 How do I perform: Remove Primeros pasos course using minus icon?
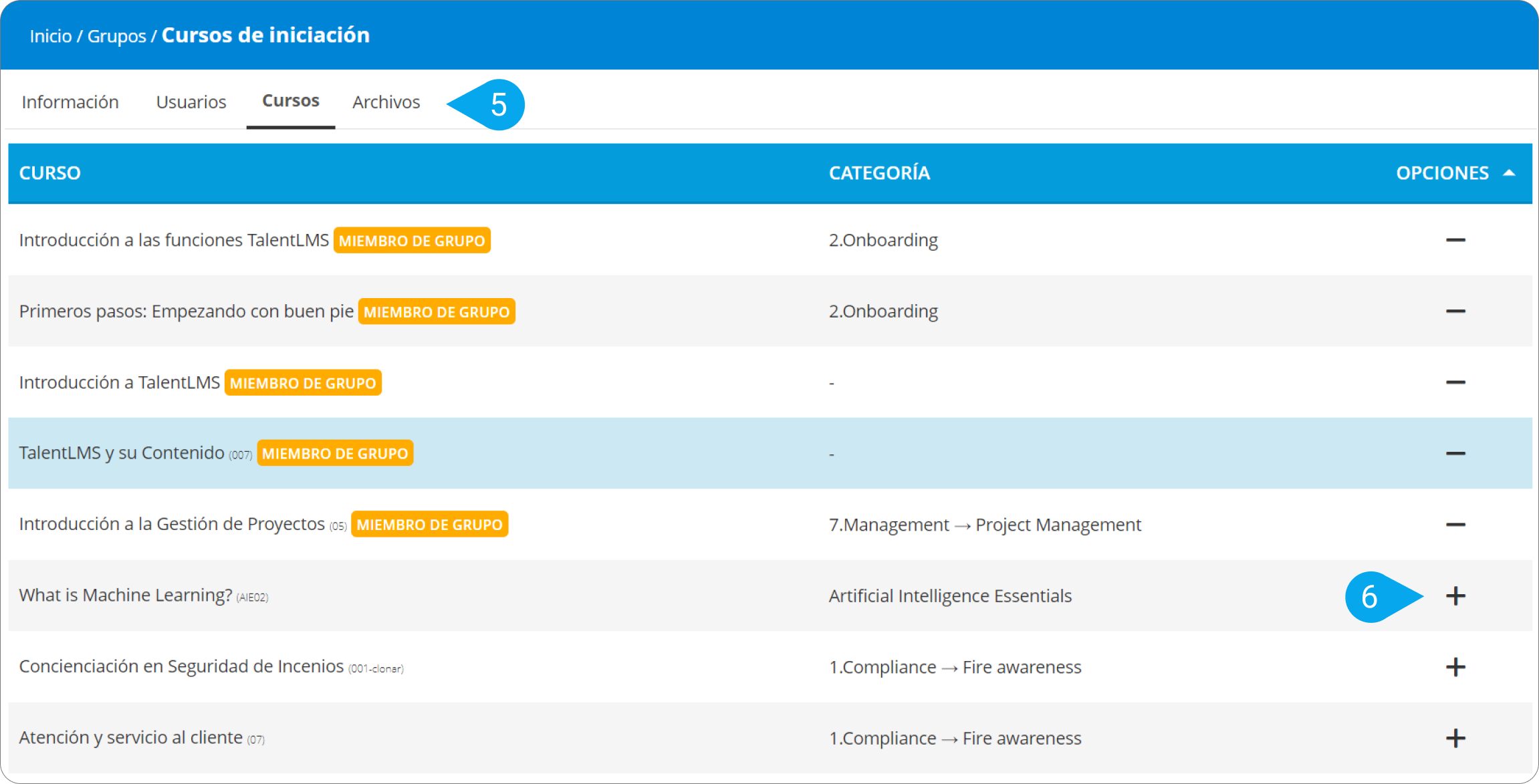click(x=1455, y=311)
